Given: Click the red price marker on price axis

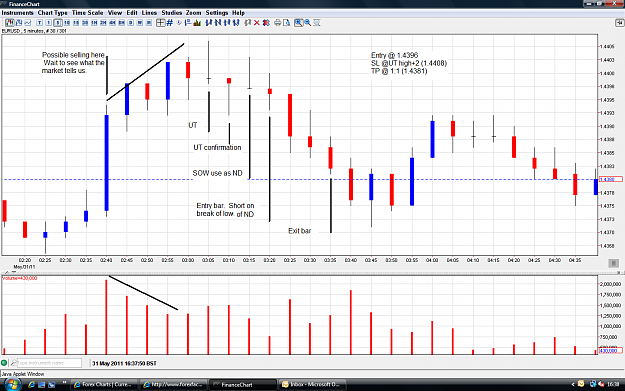Looking at the screenshot, I should [611, 179].
